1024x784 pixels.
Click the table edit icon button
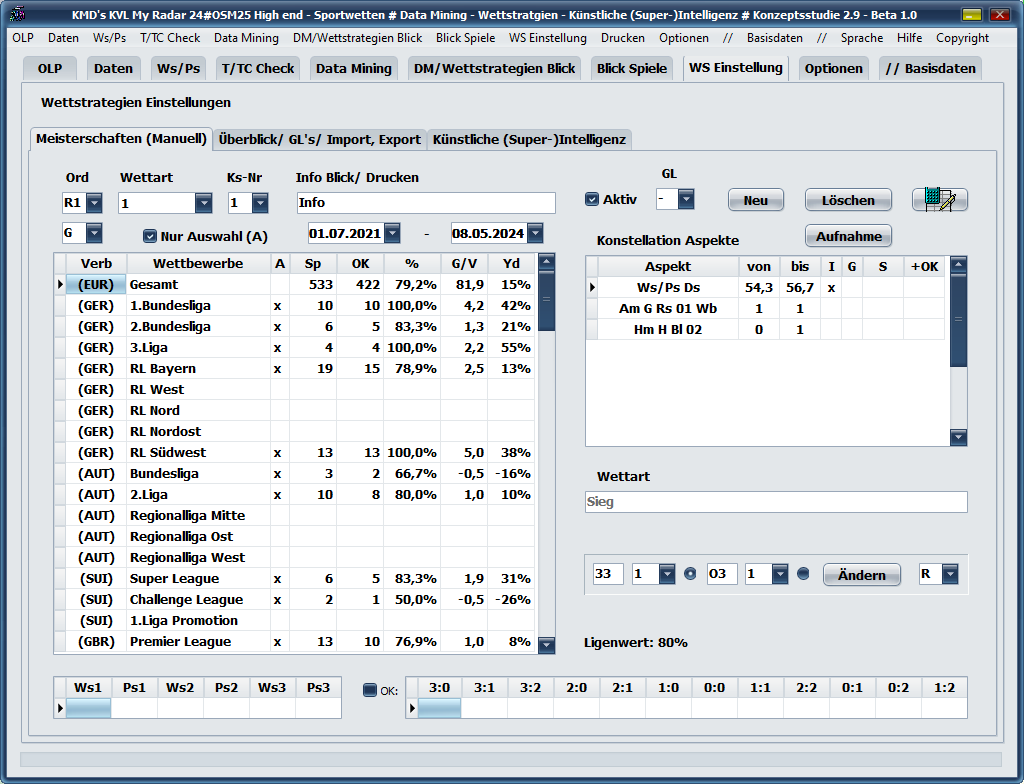tap(939, 200)
